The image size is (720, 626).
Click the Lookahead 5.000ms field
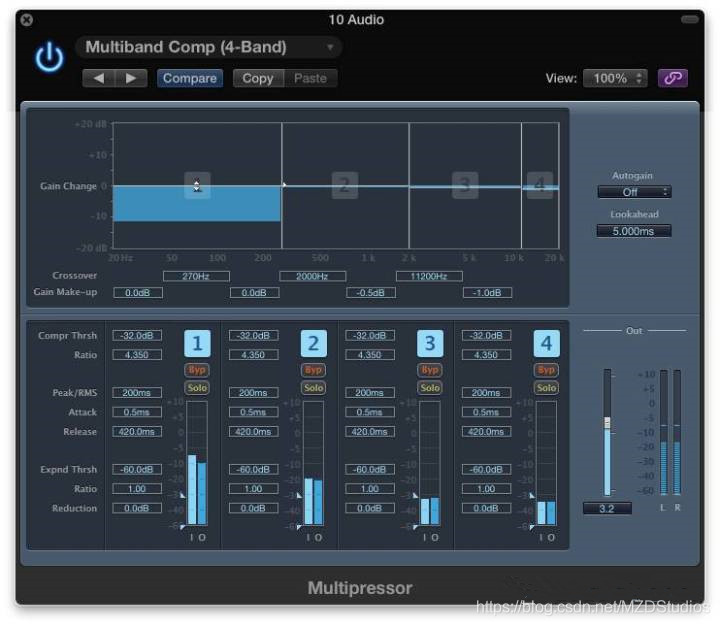pos(634,231)
